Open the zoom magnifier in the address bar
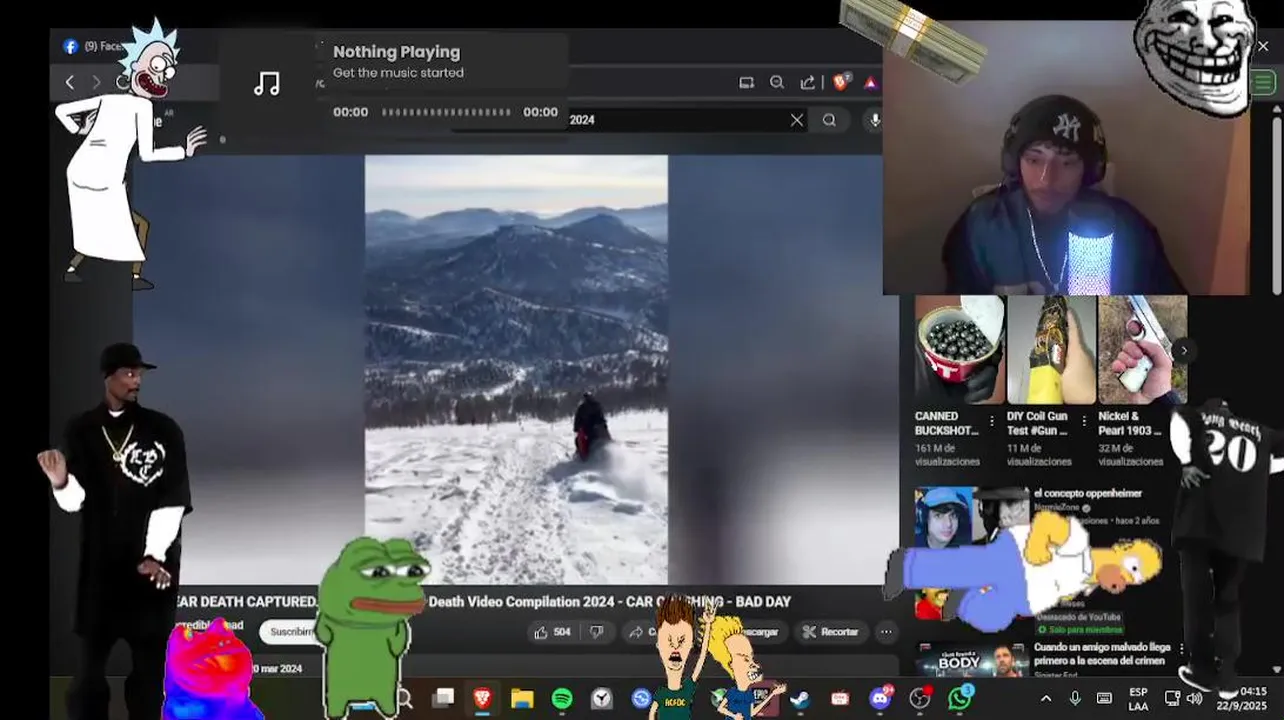The height and width of the screenshot is (720, 1284). (x=777, y=83)
